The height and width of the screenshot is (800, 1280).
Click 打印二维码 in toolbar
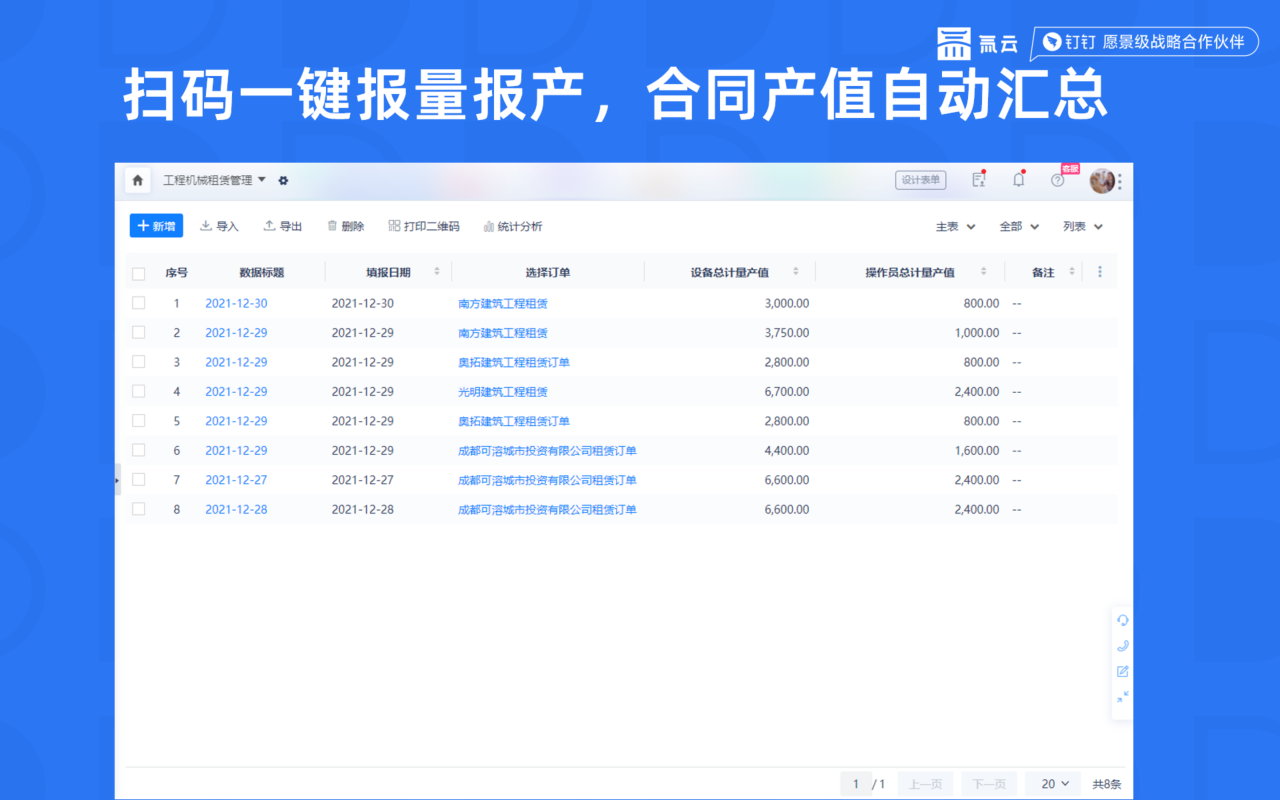pyautogui.click(x=424, y=226)
